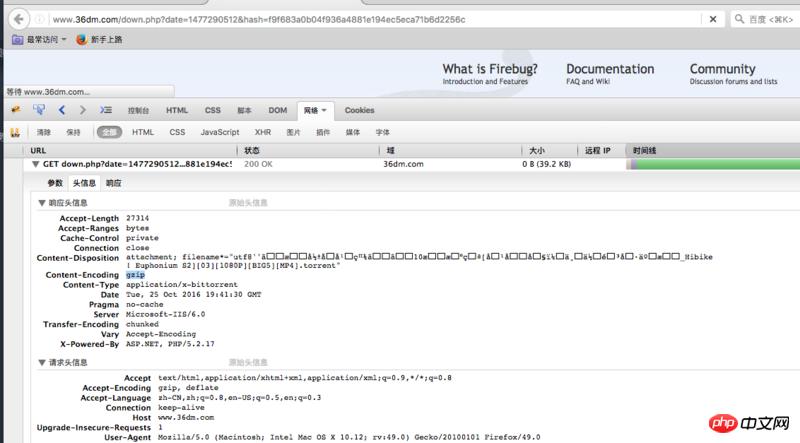Filter requests by 插件 type
The image size is (800, 443).
coord(323,133)
